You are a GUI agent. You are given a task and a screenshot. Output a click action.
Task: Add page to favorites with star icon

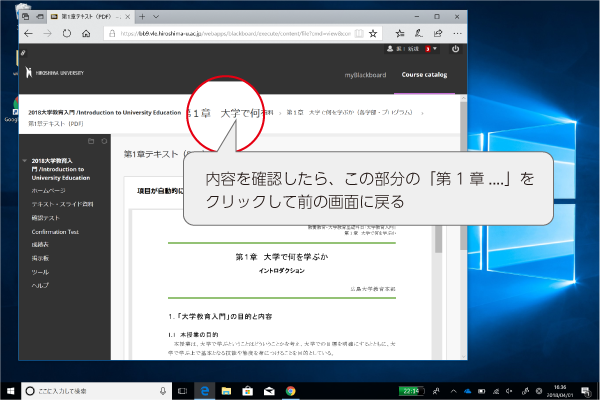click(x=373, y=34)
